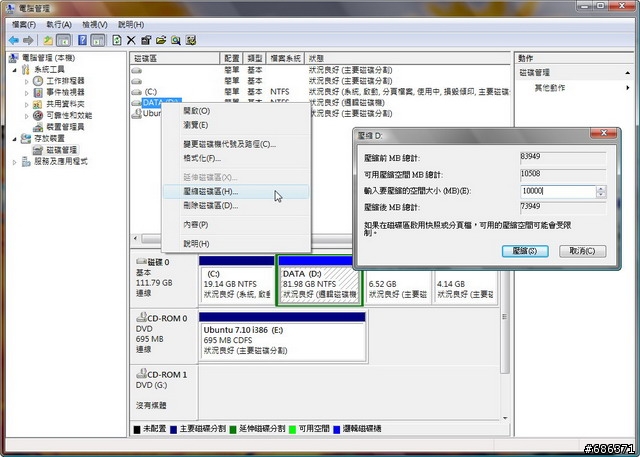The image size is (640, 457).
Task: Select 電腦管理 (本機) root node
Action: point(48,58)
